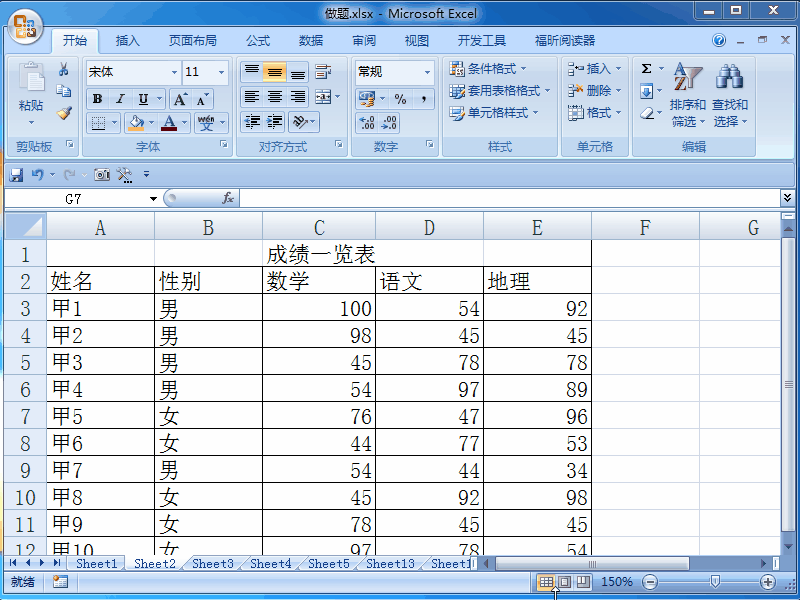The height and width of the screenshot is (600, 800).
Task: Switch to the 页面布局 ribbon tab
Action: point(193,41)
